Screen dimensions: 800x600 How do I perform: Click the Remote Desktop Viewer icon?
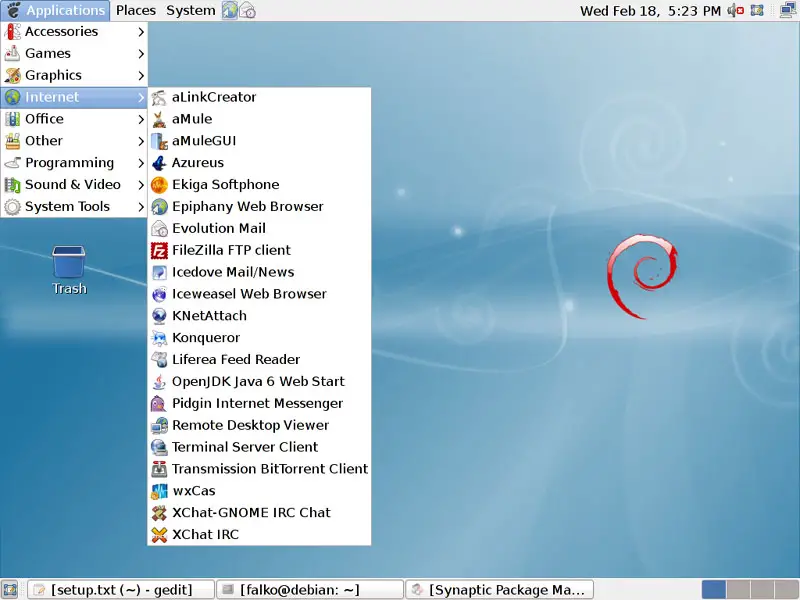(159, 426)
